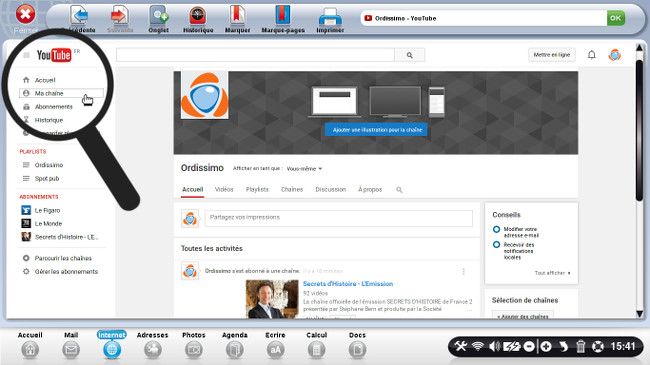Click the green OK button in address bar
Image resolution: width=650 pixels, height=365 pixels.
click(x=616, y=18)
